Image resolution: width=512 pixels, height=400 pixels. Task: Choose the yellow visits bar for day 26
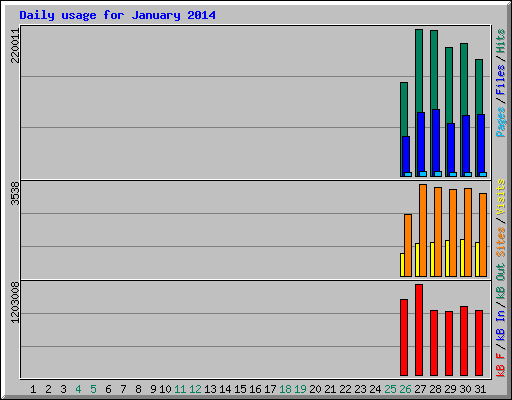[402, 265]
